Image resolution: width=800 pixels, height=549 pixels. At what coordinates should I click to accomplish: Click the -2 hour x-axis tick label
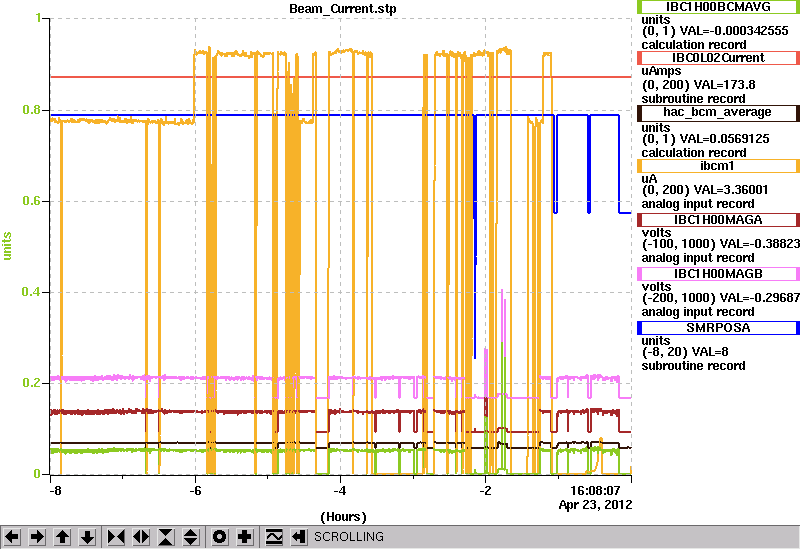tap(485, 491)
